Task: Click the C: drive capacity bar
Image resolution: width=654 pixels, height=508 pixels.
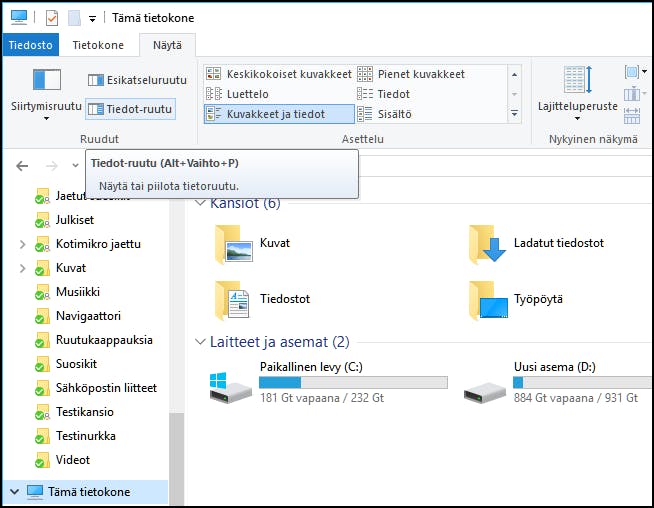Action: click(x=352, y=382)
